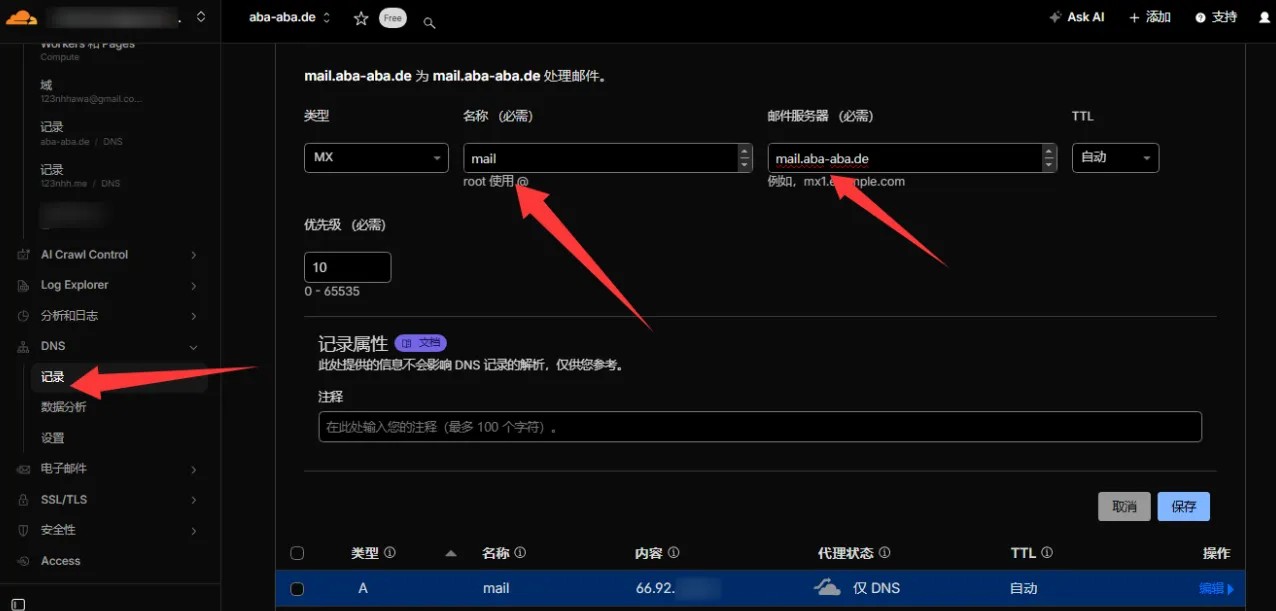Select the 安全性 shield icon in sidebar
Screen dimensions: 1276x611
pos(23,530)
